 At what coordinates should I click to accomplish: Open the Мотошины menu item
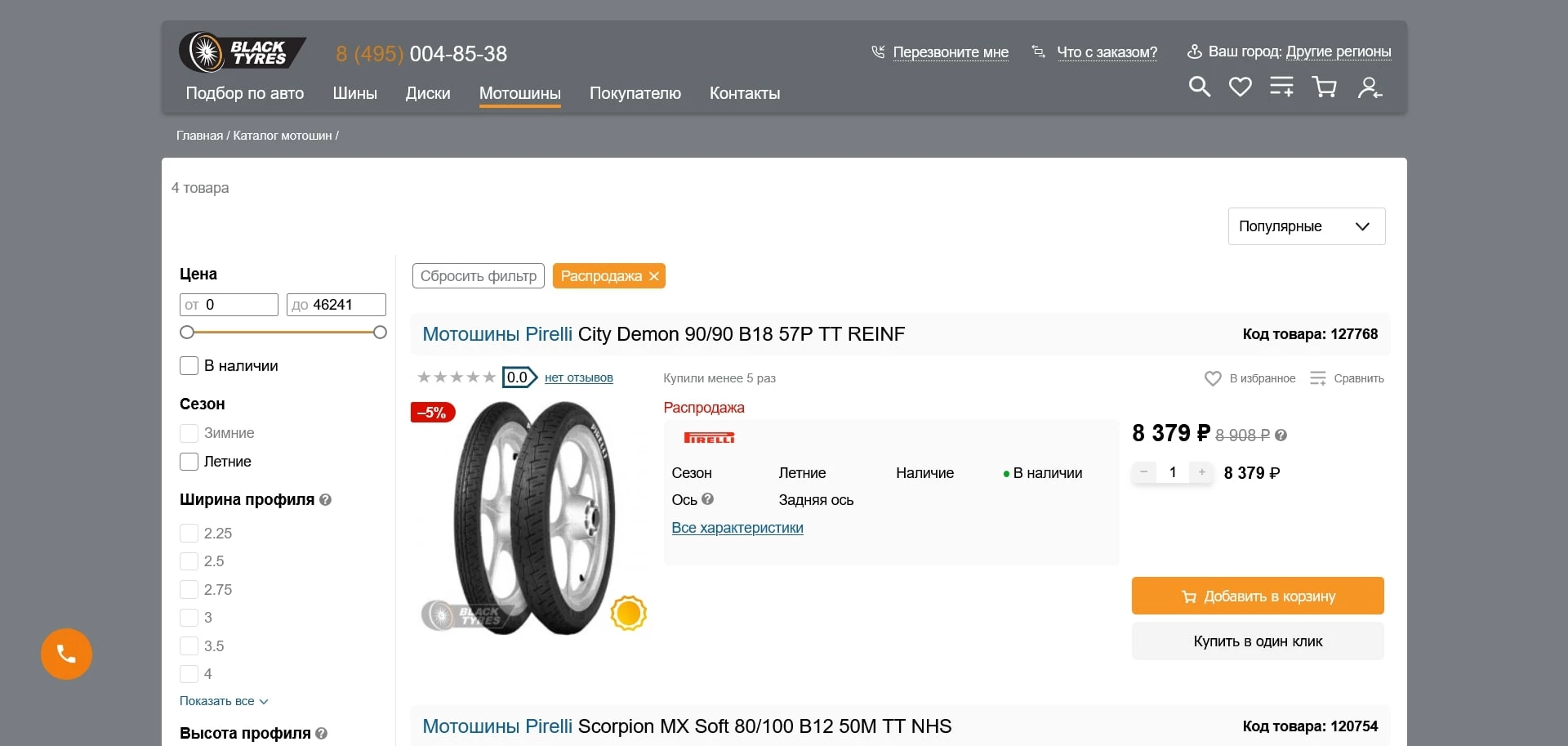519,94
